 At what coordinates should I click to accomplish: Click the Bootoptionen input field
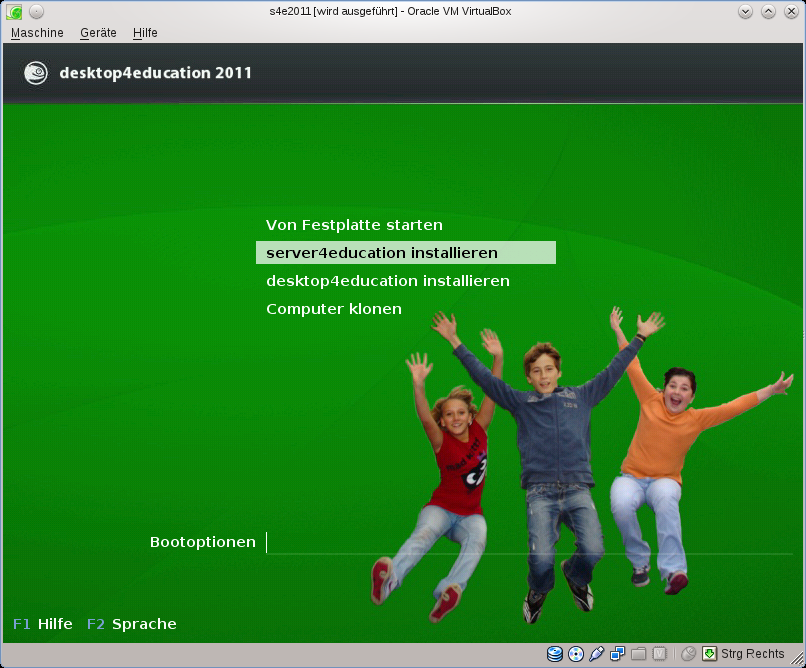click(529, 543)
